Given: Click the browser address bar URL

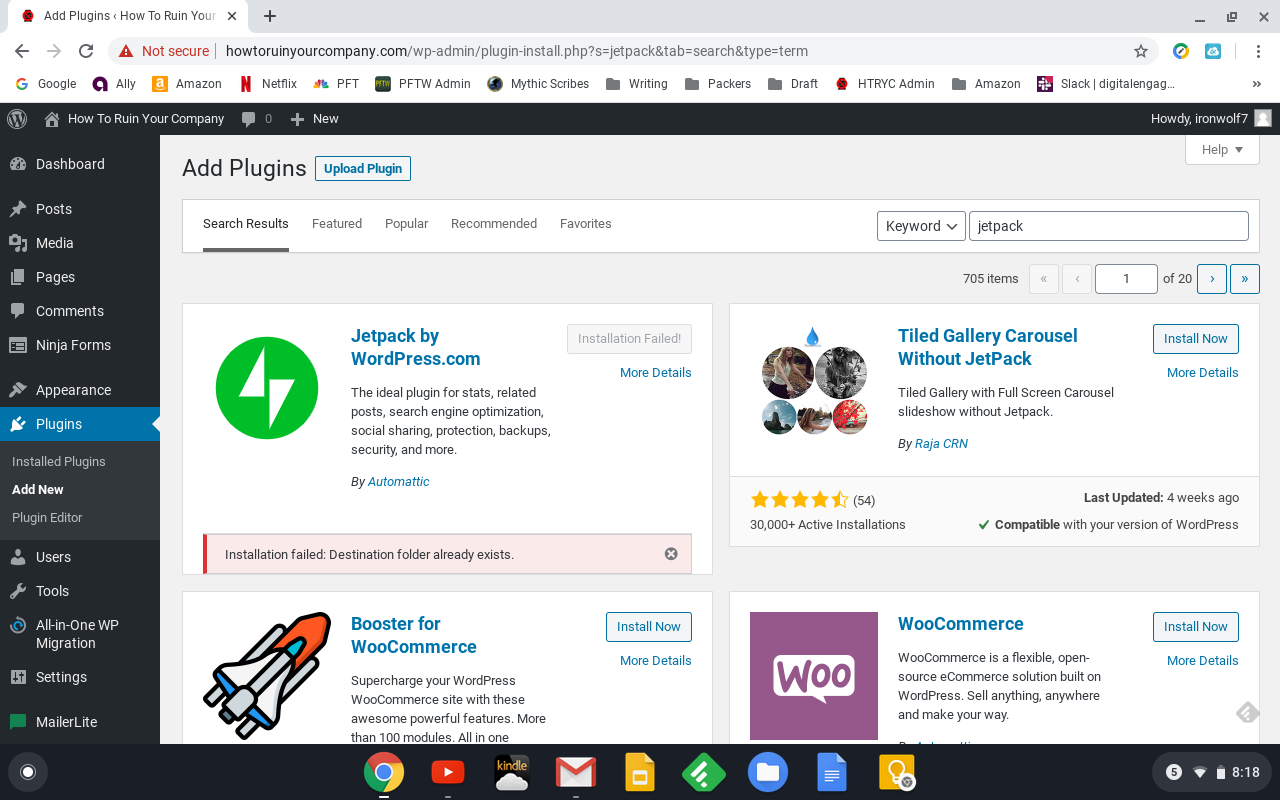Looking at the screenshot, I should 517,51.
